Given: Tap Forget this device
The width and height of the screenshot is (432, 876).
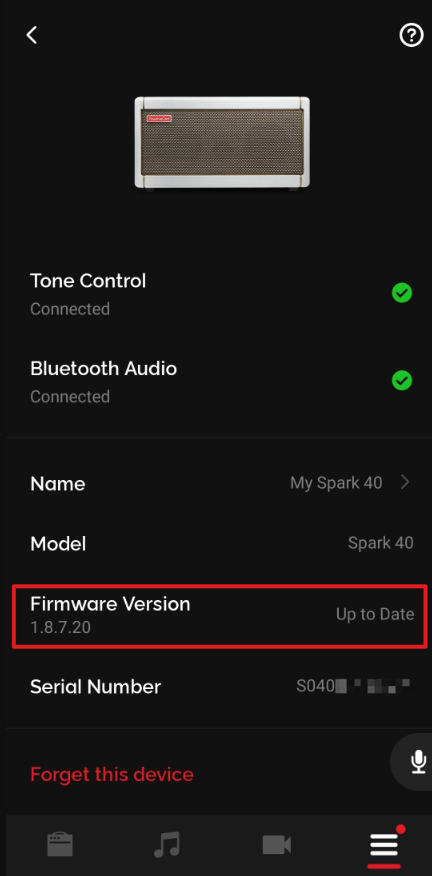Looking at the screenshot, I should click(112, 774).
